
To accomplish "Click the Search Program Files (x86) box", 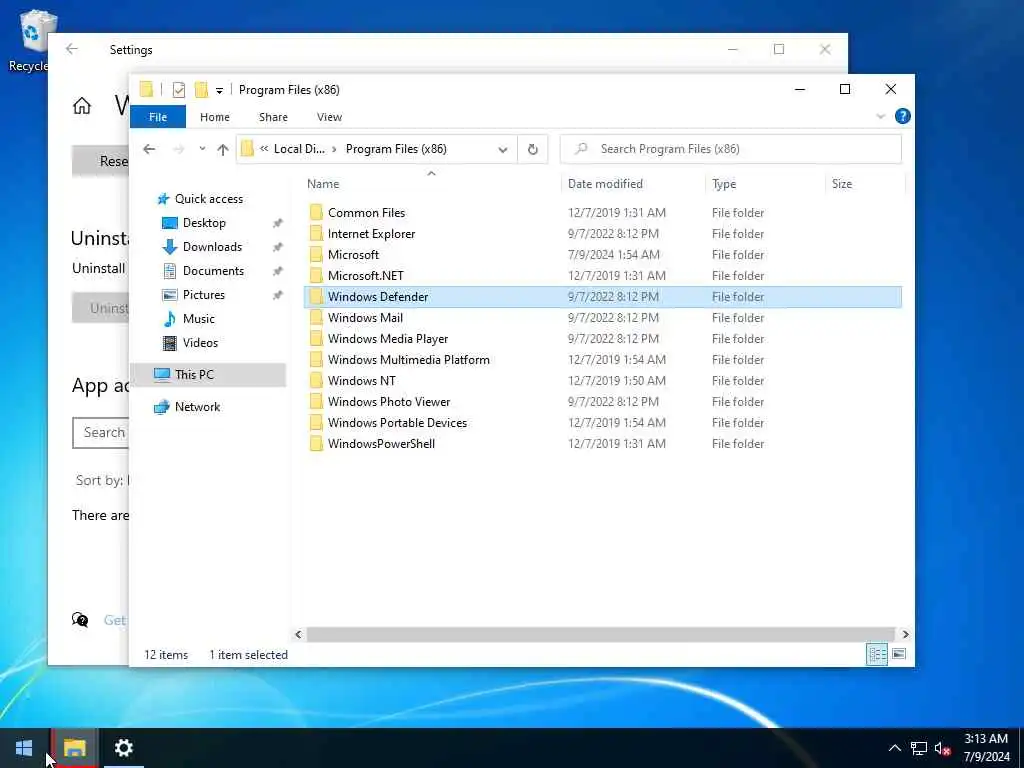I will (731, 149).
